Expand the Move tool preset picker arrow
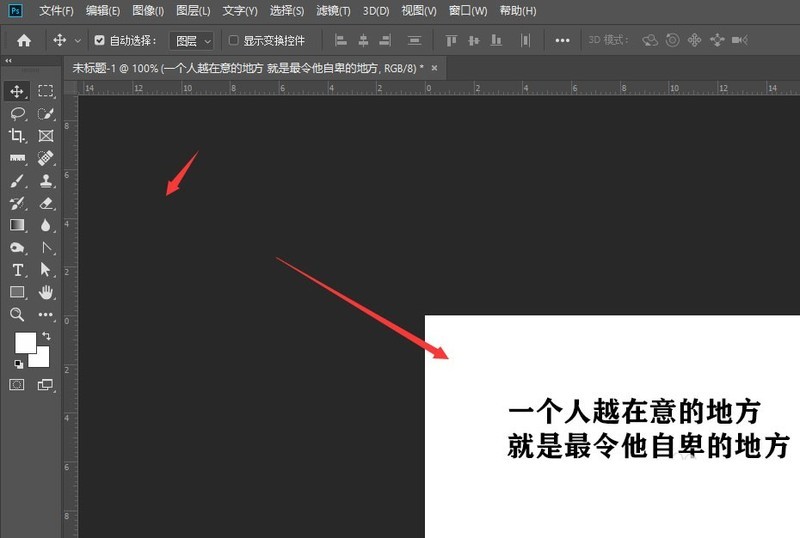The height and width of the screenshot is (538, 800). point(77,41)
